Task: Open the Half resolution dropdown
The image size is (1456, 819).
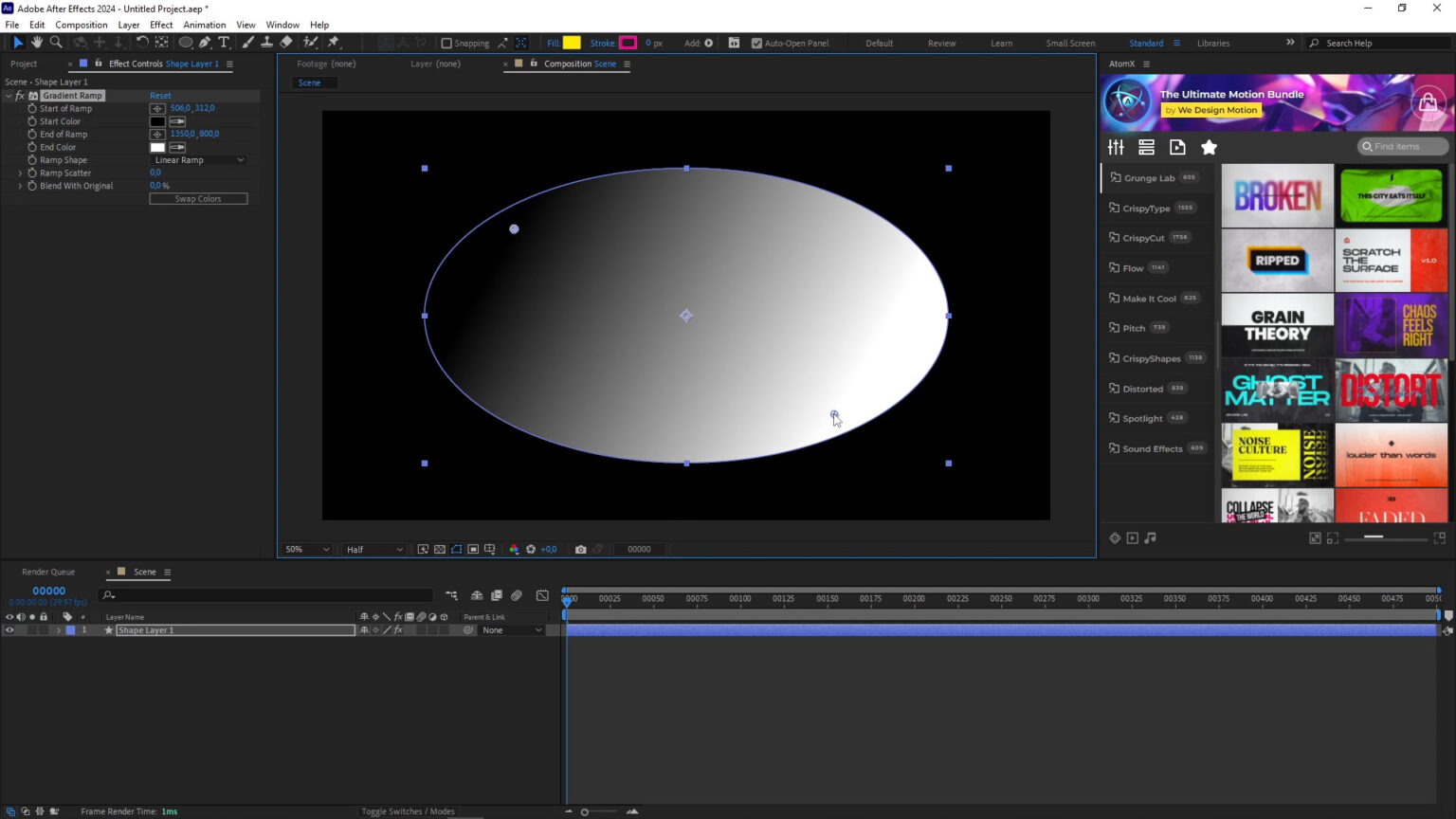Action: (373, 549)
